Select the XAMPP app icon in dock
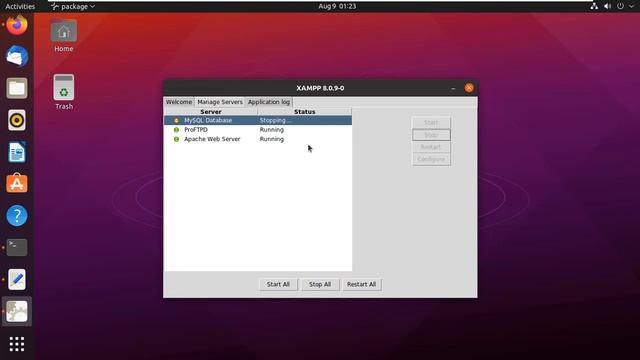640x360 pixels. tap(17, 311)
